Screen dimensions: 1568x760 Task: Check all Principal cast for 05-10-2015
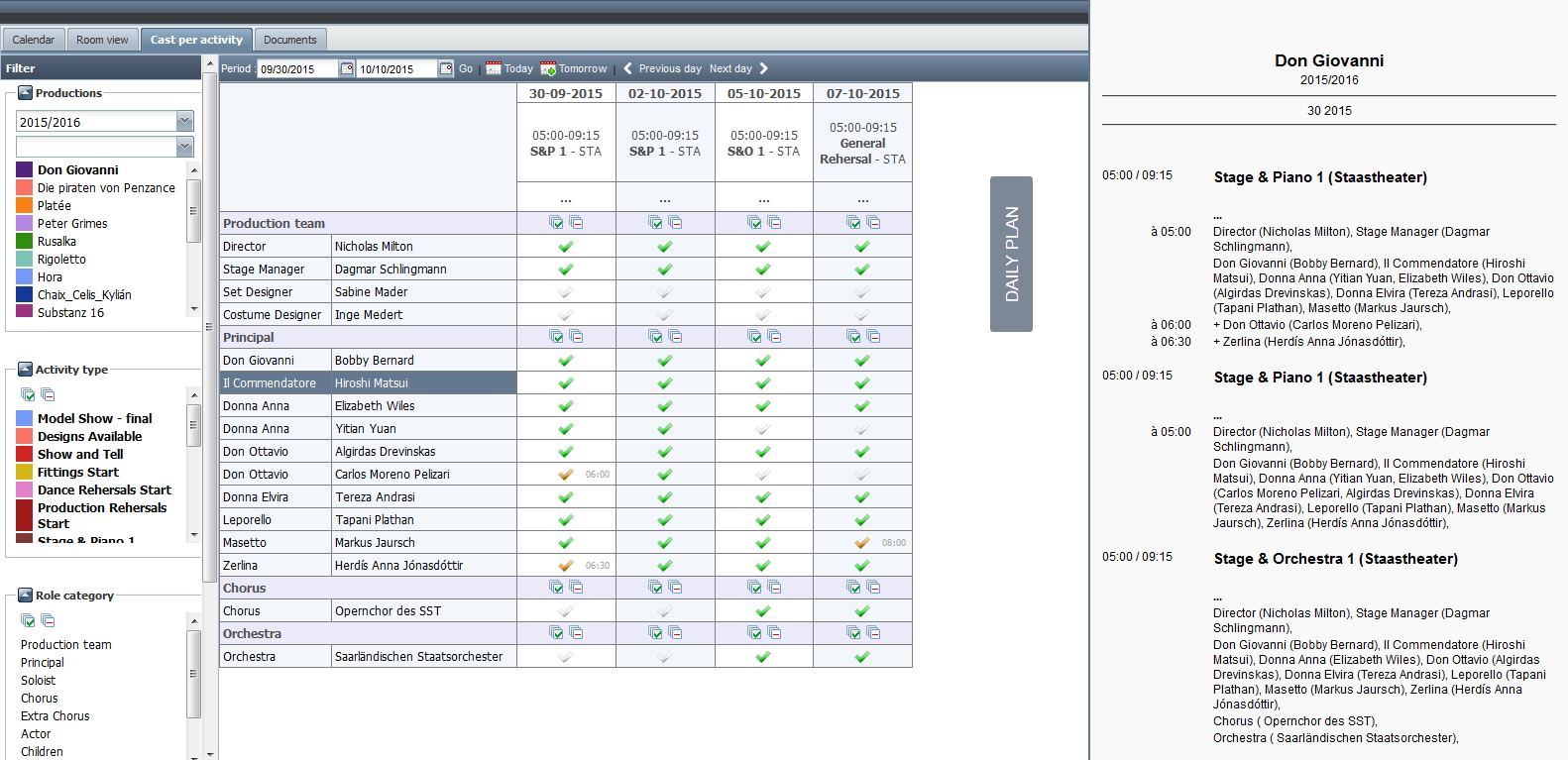pos(754,337)
